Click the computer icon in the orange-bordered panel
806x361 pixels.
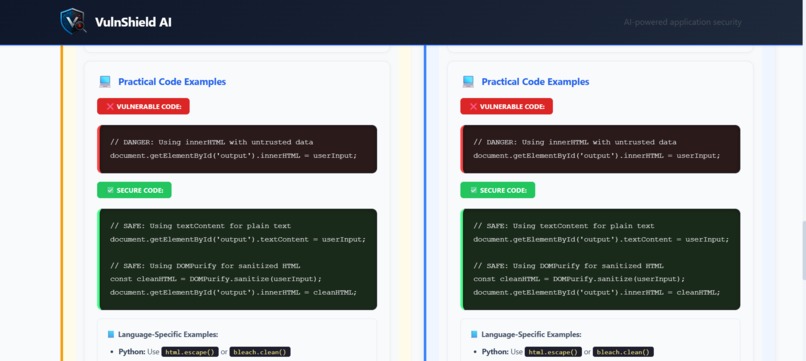(x=105, y=81)
